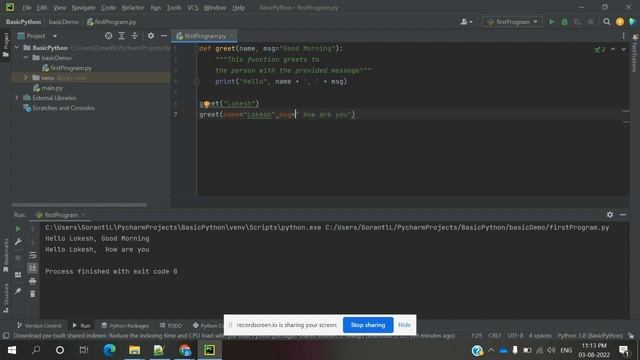Open the JetBrains Toolbox icon at top right

[x=633, y=22]
